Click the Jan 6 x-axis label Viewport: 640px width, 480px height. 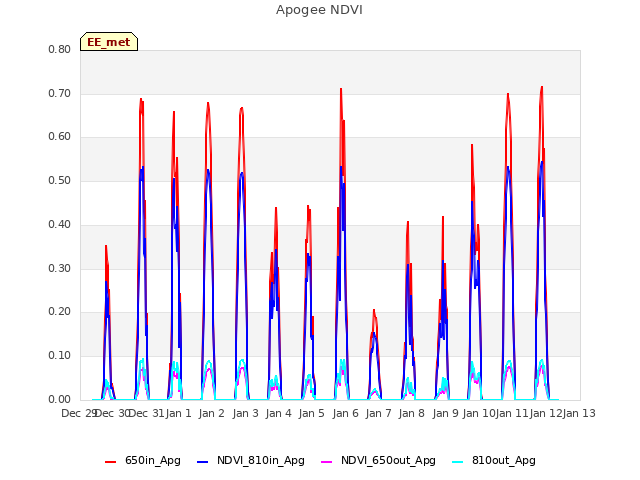[346, 413]
